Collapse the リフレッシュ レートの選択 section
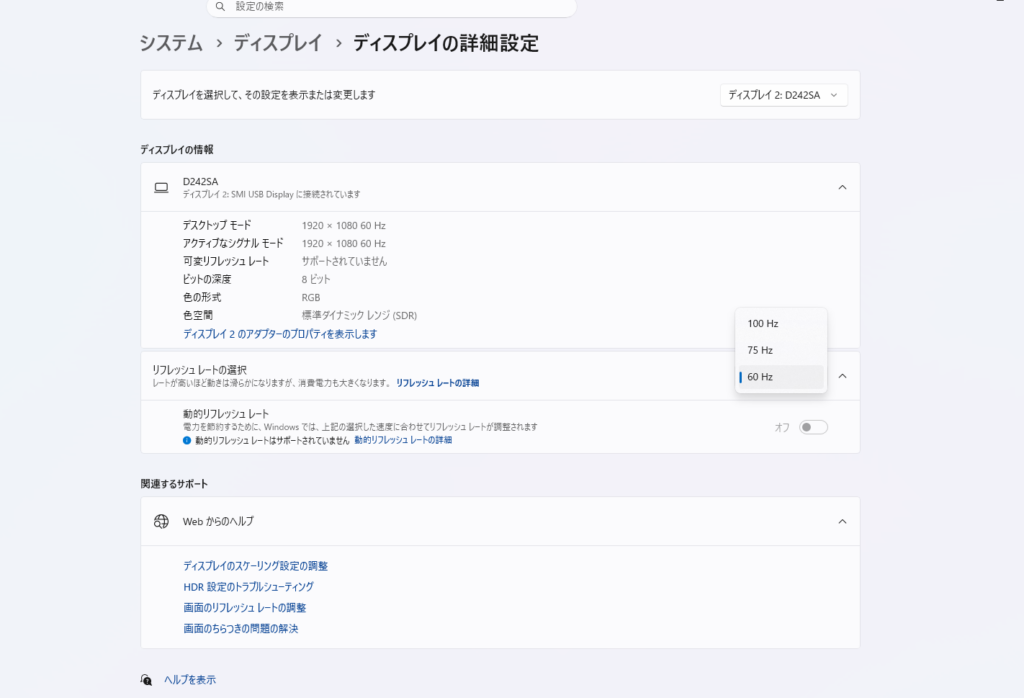1024x698 pixels. (x=842, y=376)
